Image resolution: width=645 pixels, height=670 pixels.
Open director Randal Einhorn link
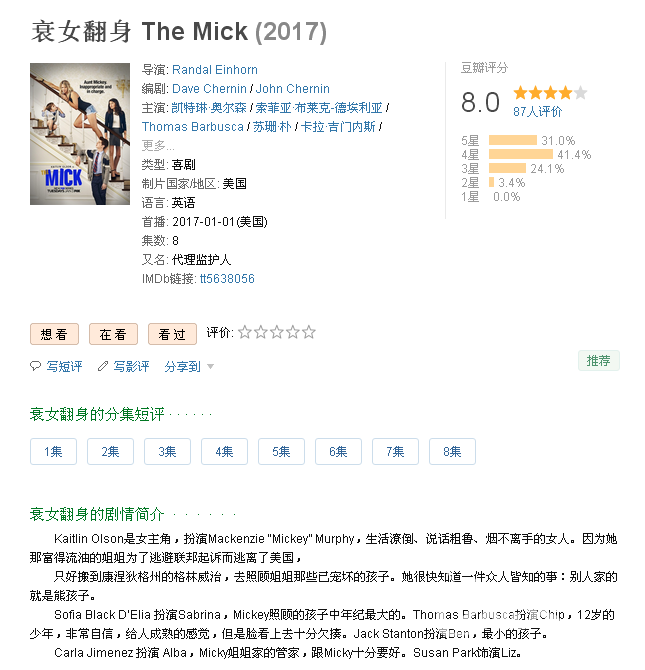tap(215, 70)
